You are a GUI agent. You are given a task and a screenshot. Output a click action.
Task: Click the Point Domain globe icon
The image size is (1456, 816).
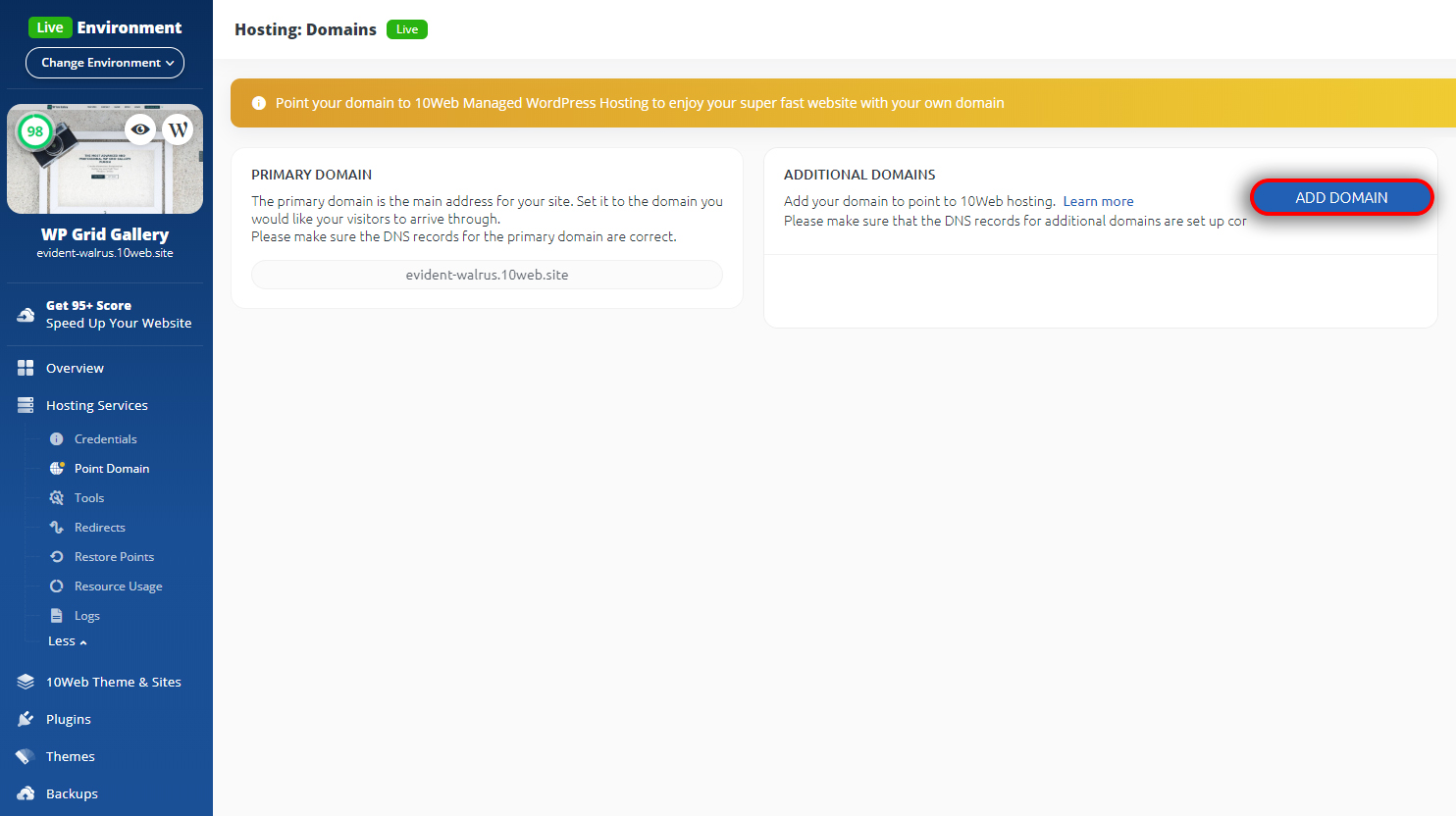point(57,469)
